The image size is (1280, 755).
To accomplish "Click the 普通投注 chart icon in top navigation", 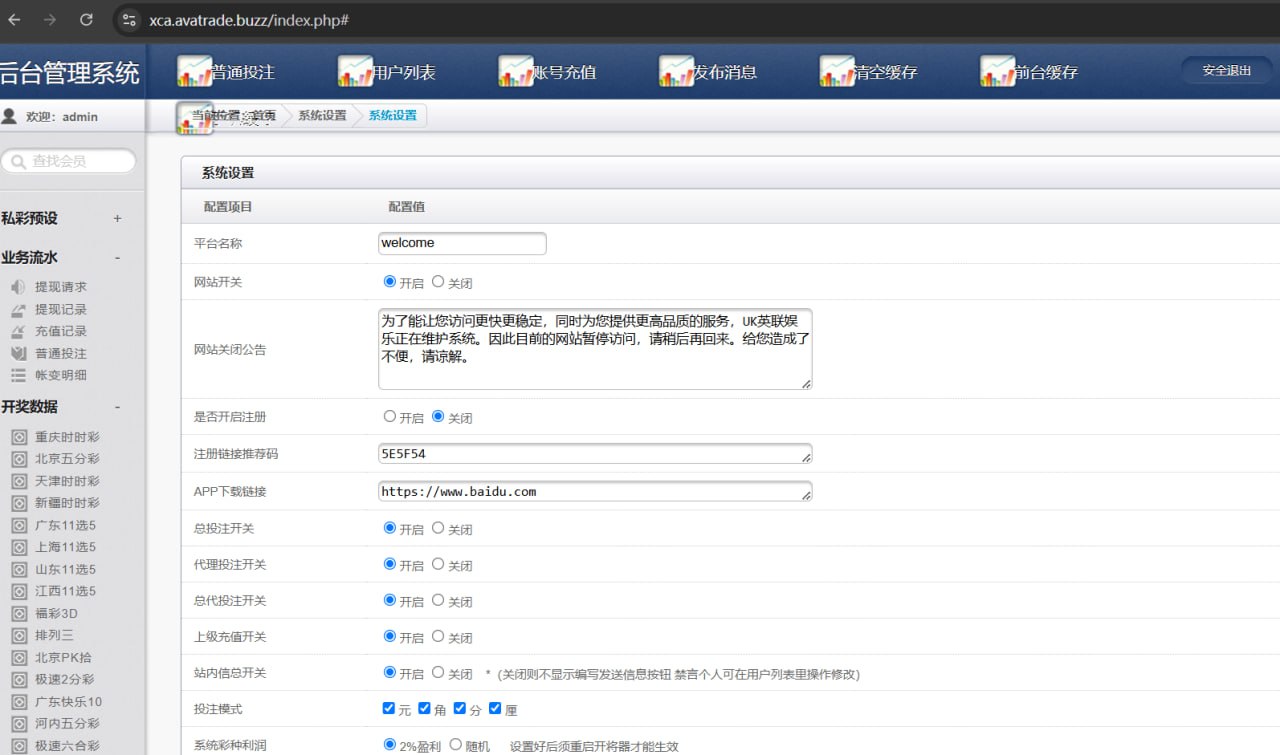I will point(194,71).
